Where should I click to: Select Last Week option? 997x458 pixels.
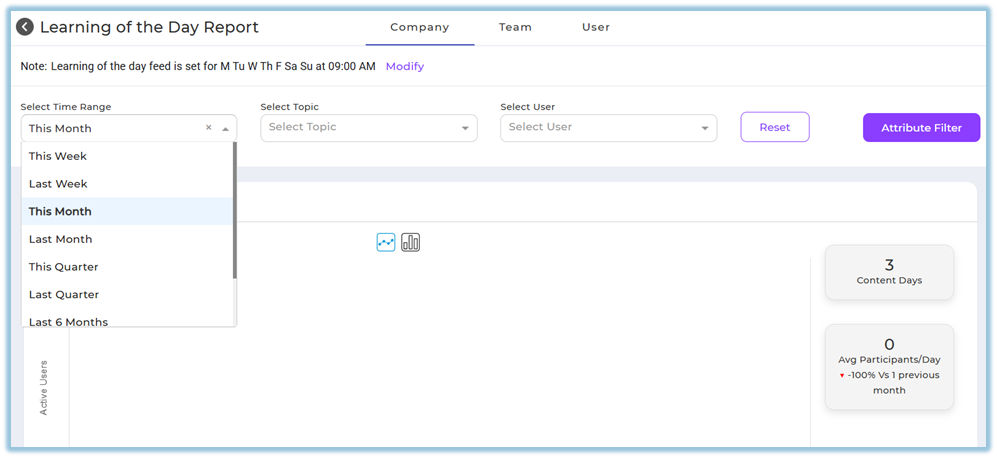click(58, 184)
